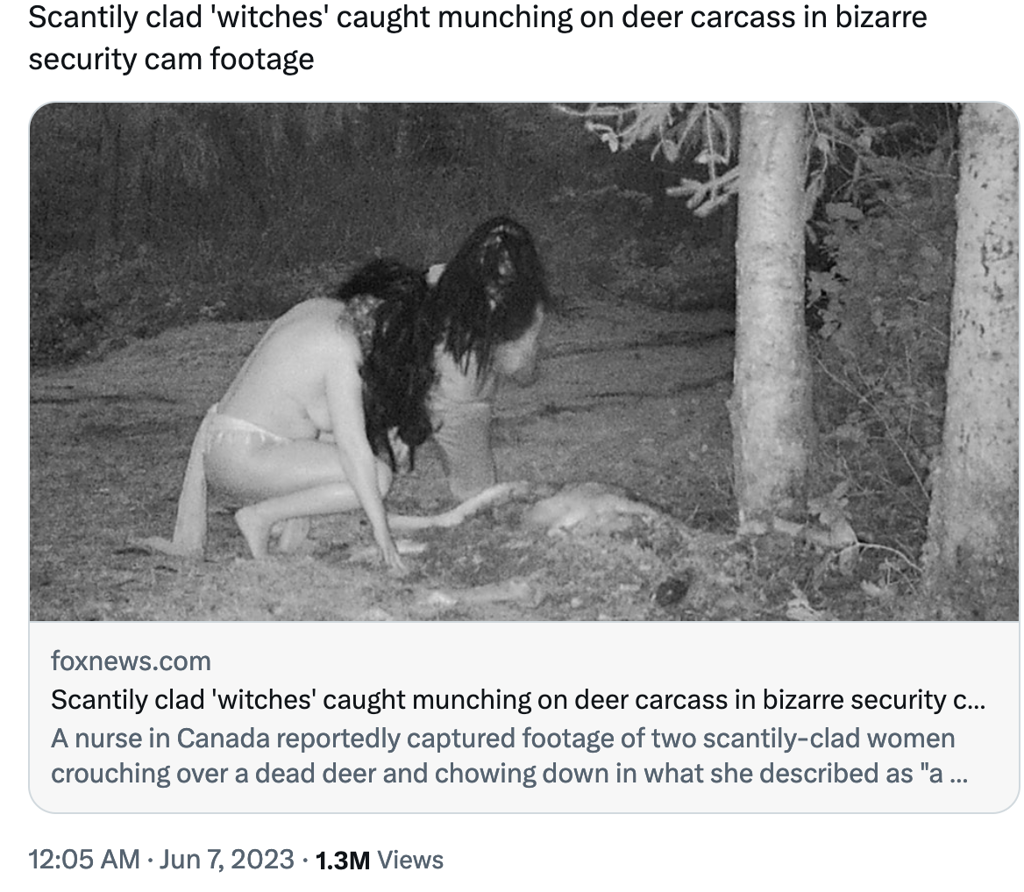Click the truncated ellipsis ending the card title
This screenshot has height=892, width=1024.
975,699
